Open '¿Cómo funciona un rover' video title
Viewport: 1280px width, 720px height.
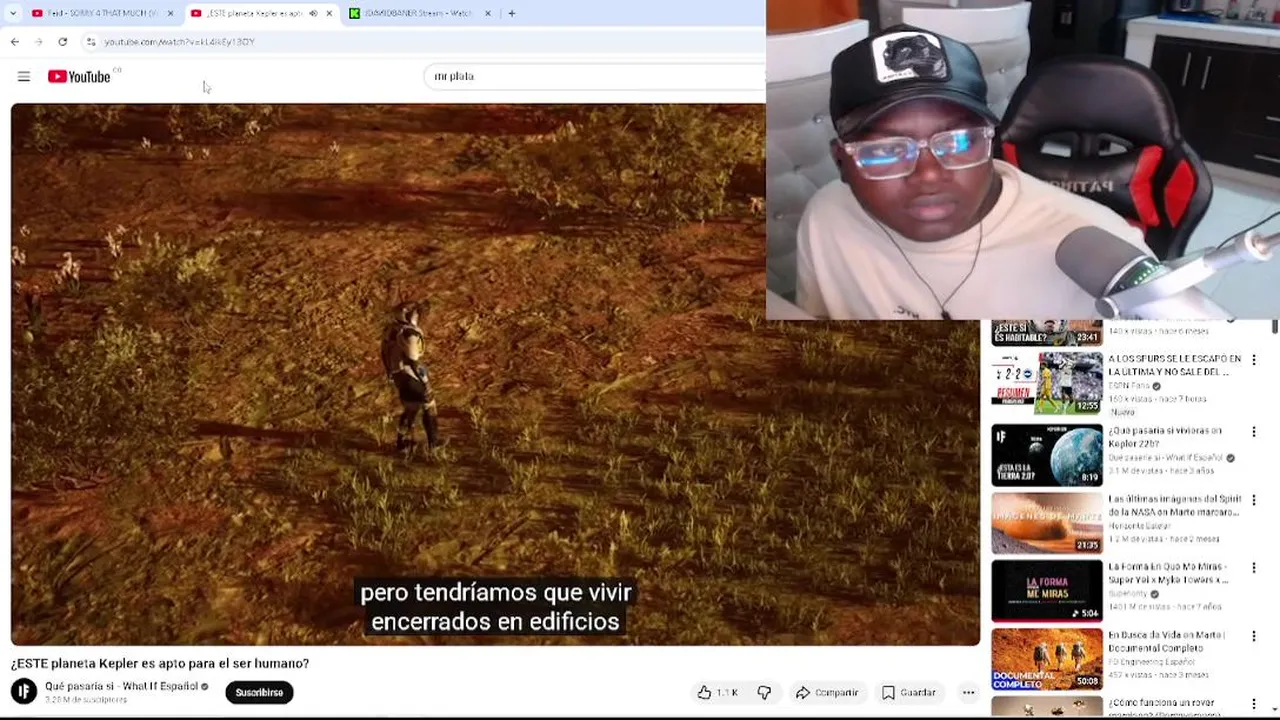click(x=1163, y=707)
